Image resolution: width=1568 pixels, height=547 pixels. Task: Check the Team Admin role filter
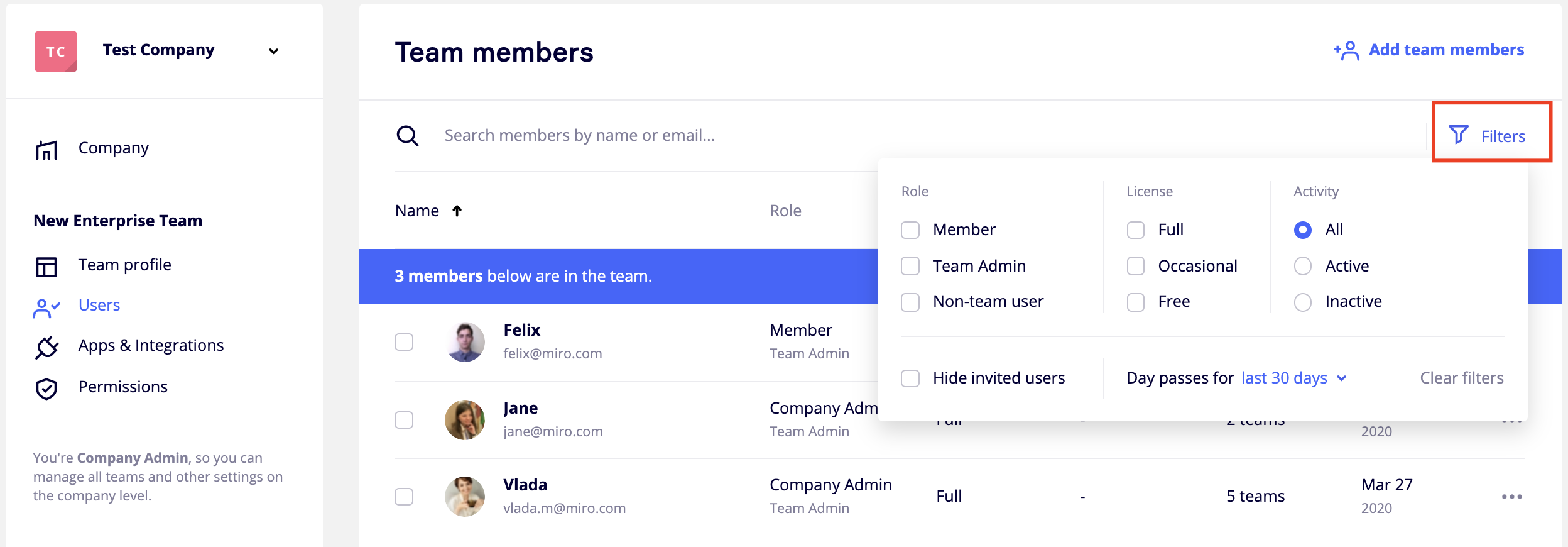click(910, 266)
